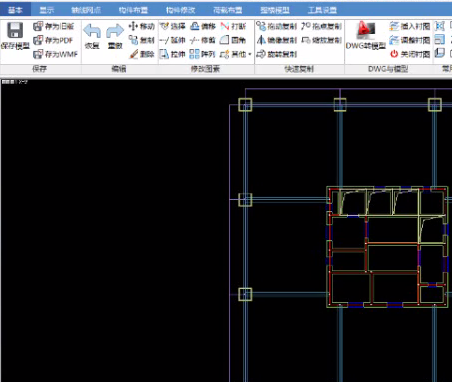Open the 阵列 array tool
This screenshot has width=452, height=382.
[x=203, y=54]
